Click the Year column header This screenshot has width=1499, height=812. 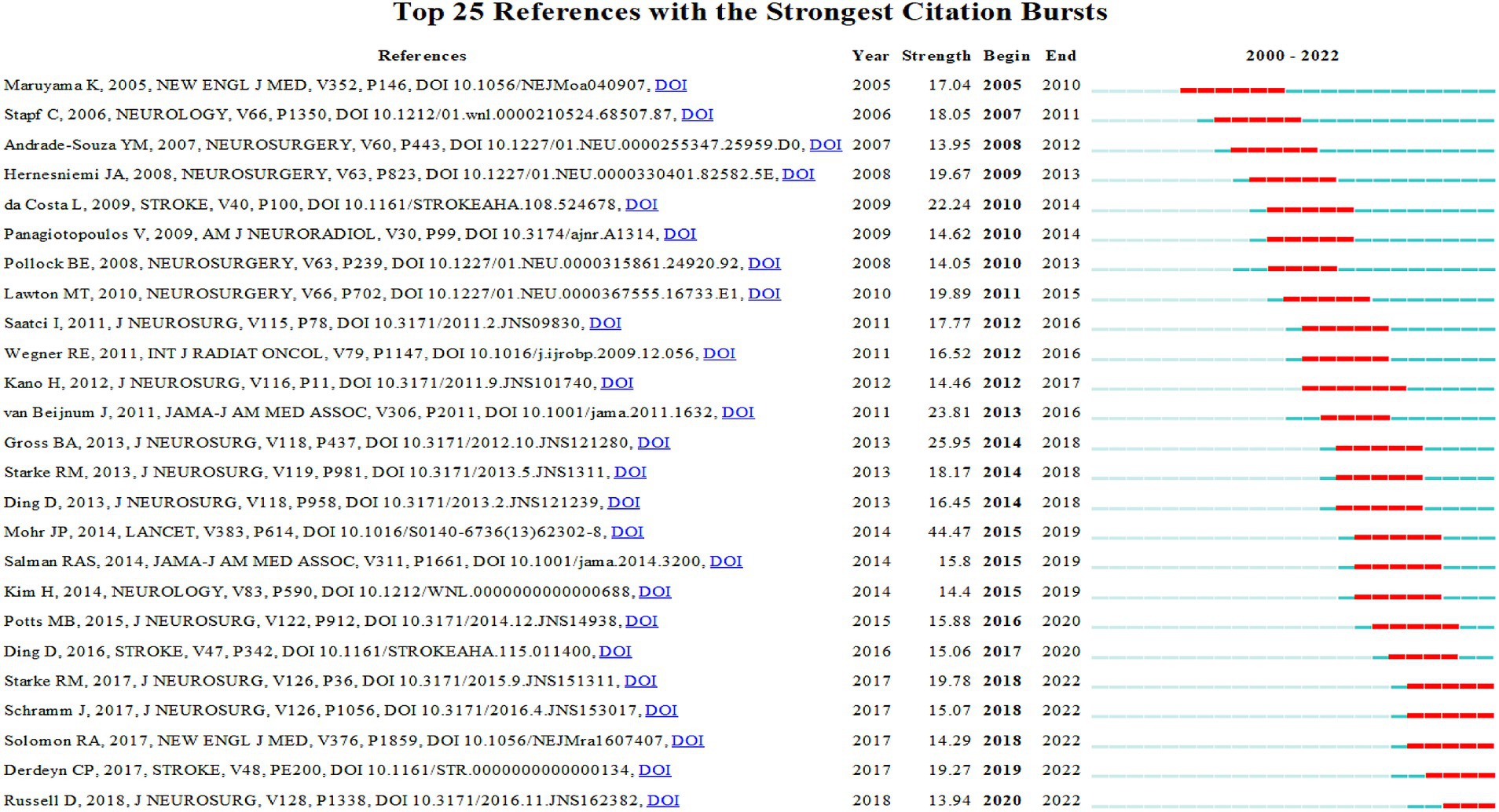pos(870,56)
